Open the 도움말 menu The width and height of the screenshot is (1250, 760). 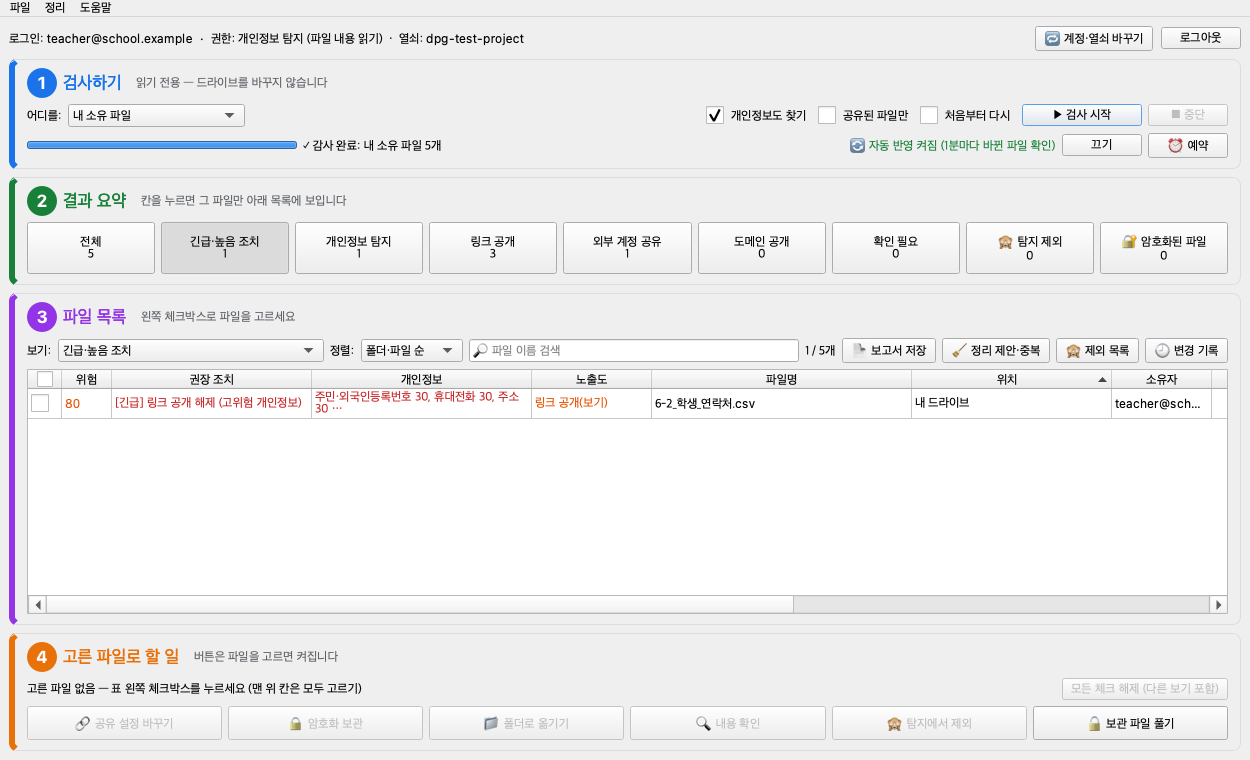[96, 8]
